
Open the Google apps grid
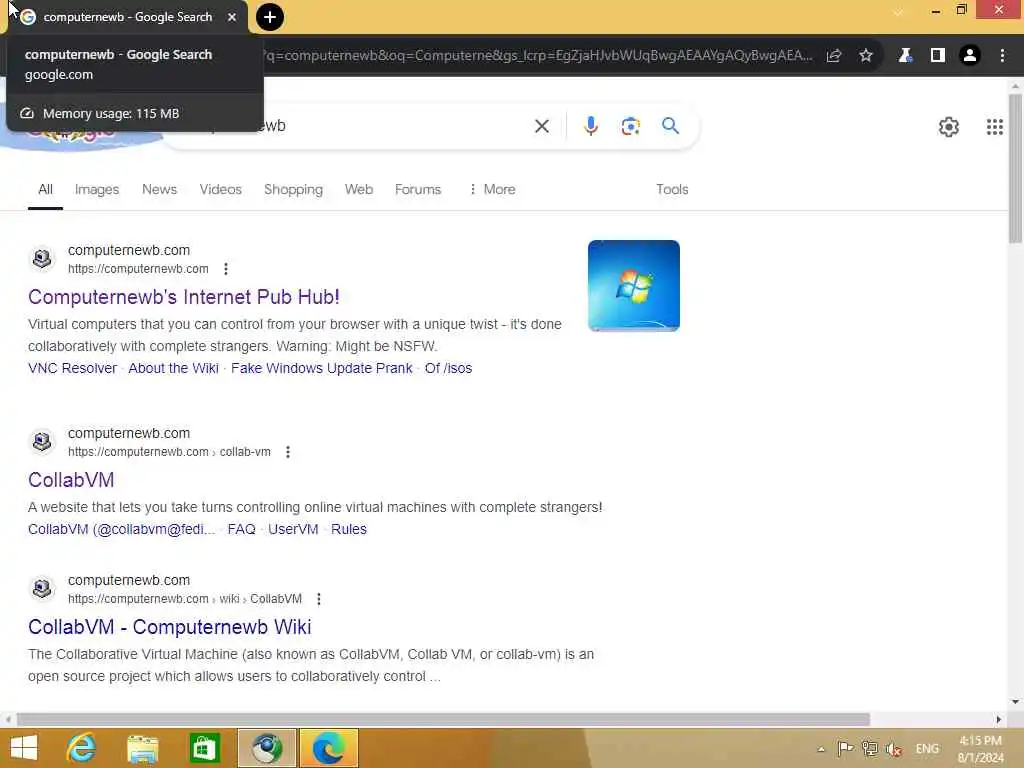995,127
